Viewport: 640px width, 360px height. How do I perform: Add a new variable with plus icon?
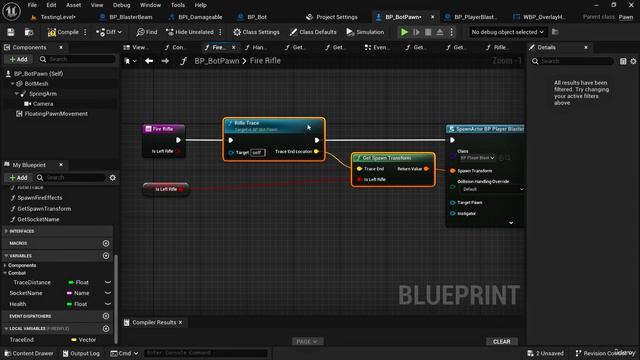tap(106, 256)
